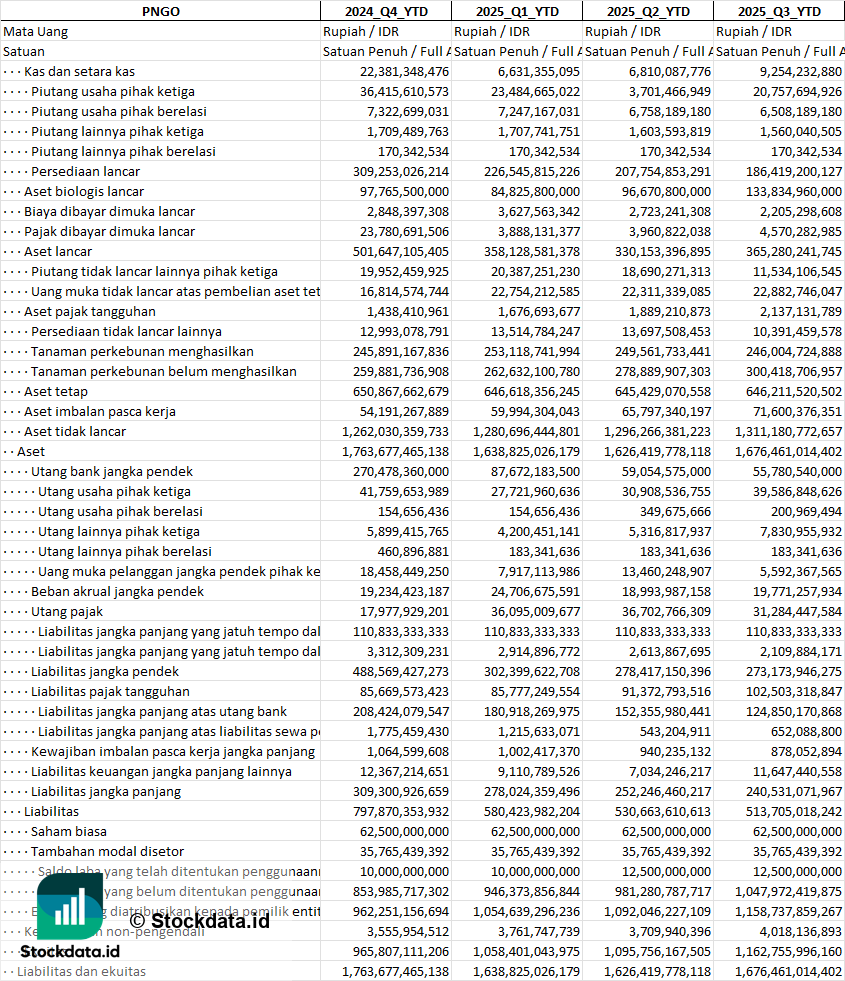Select cell value 102,503,318,847

pyautogui.click(x=794, y=691)
